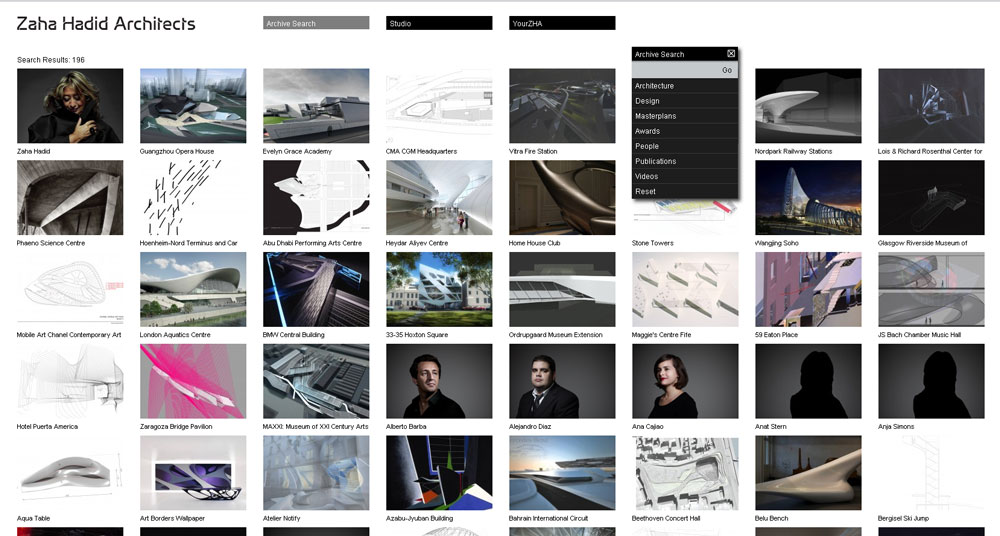Click the Vitra Fire Station caption text
Image resolution: width=1000 pixels, height=536 pixels.
533,151
